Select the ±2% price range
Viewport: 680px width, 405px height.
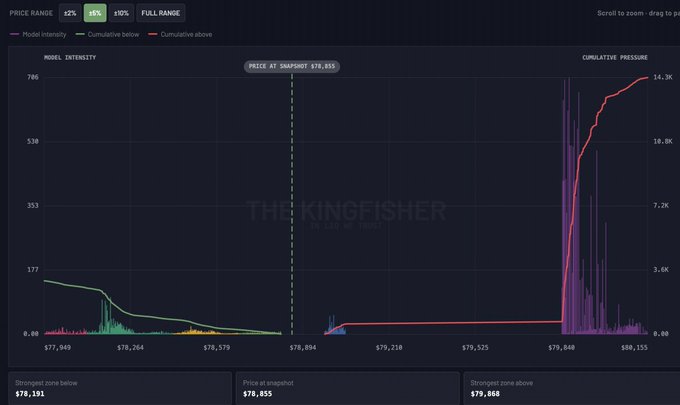click(70, 13)
